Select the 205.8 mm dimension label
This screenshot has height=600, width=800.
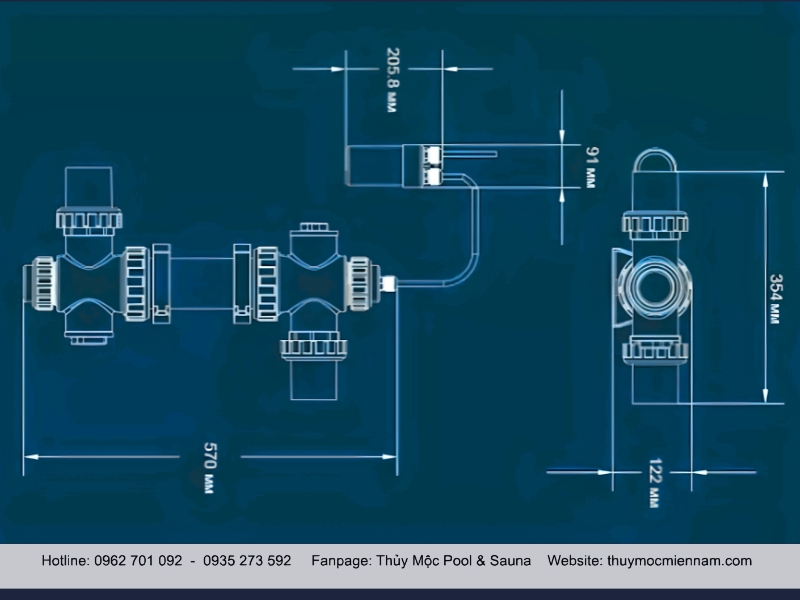392,80
